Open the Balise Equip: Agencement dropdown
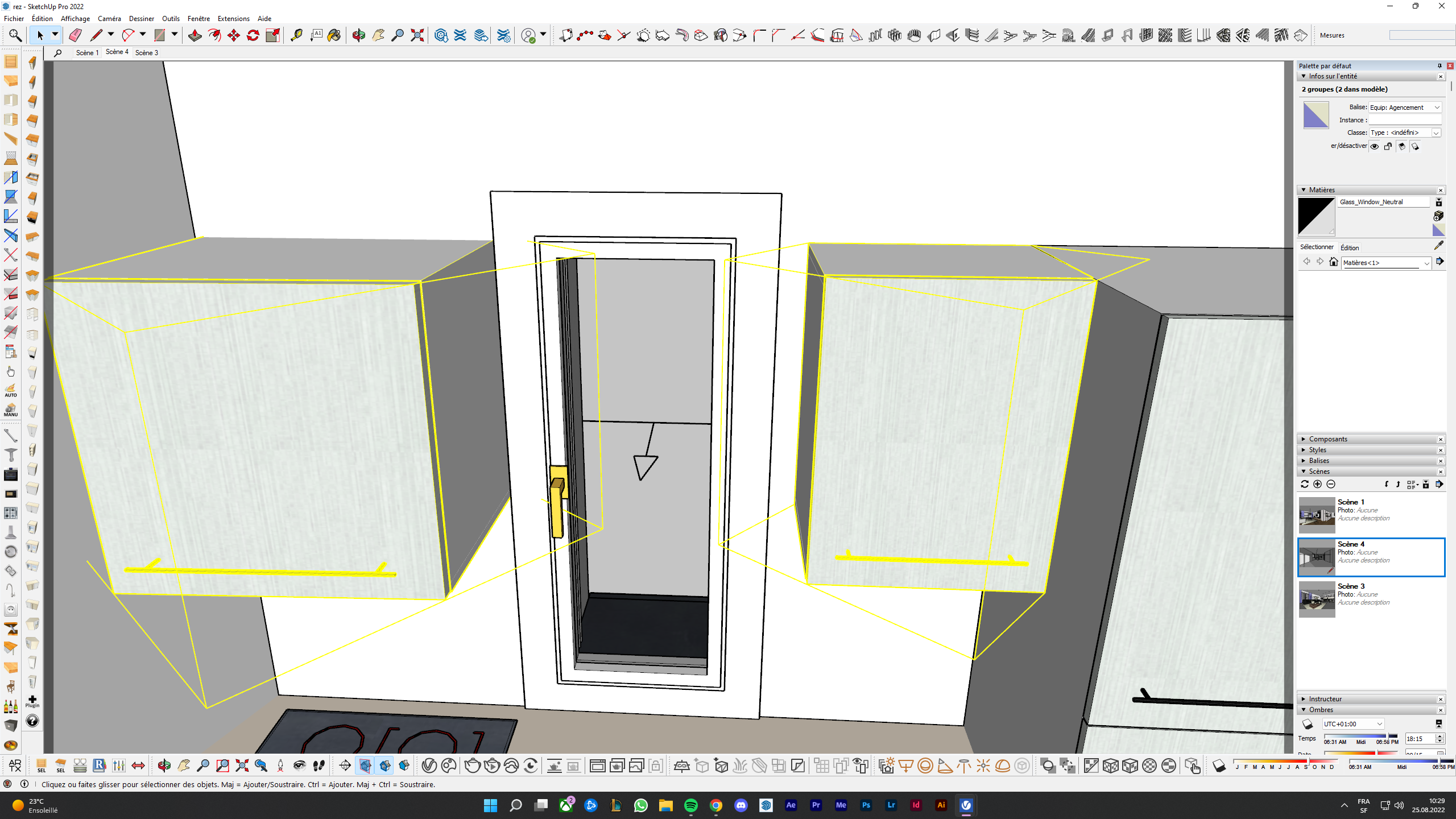Screen dimensions: 1456x819 click(x=1405, y=107)
